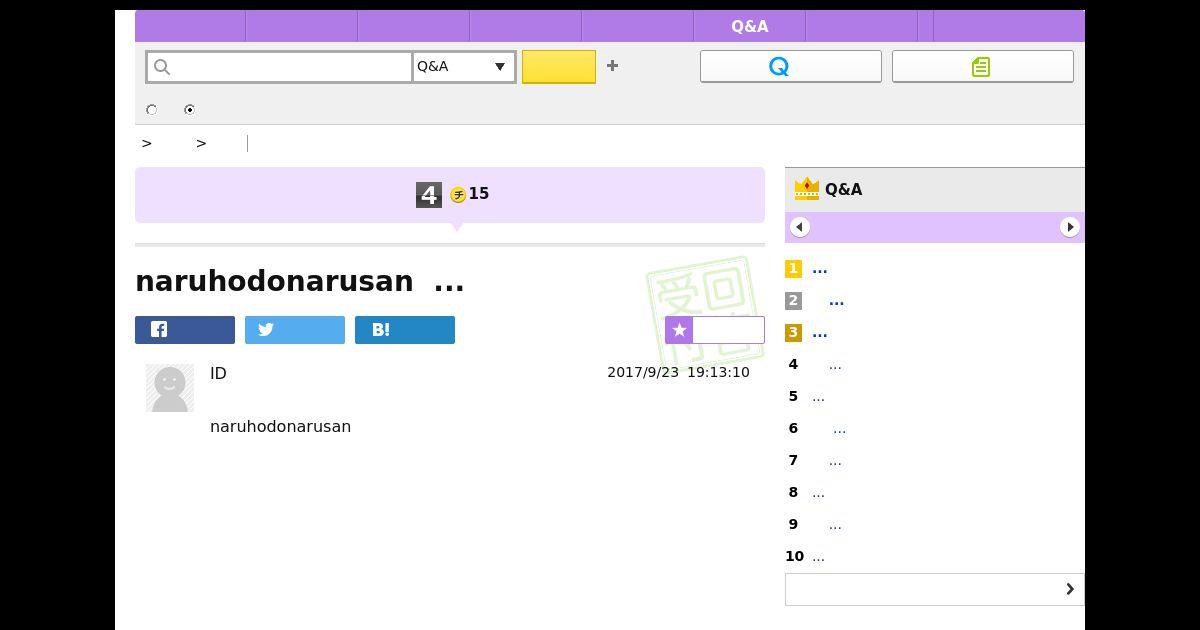Image resolution: width=1200 pixels, height=630 pixels.
Task: Open the Q&A tab in purple navigation
Action: (x=749, y=26)
